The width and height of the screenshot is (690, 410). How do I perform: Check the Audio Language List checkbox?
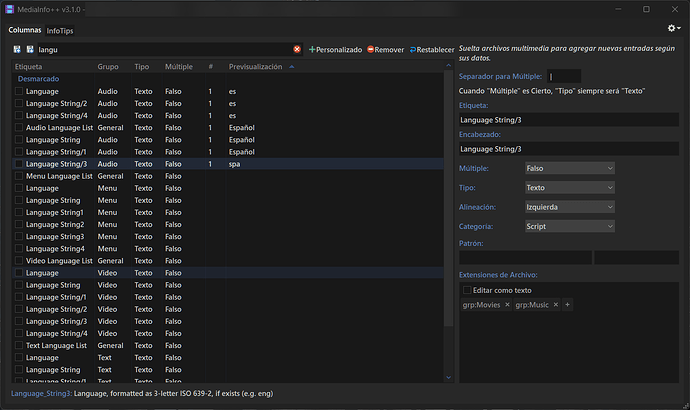[19, 128]
